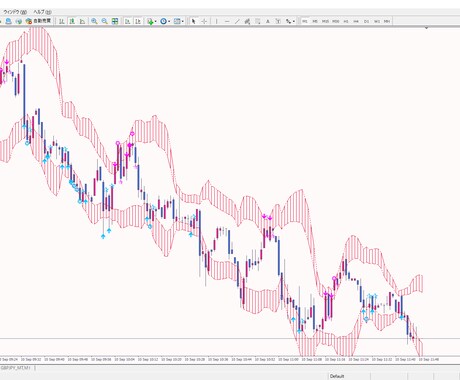Screen dimensions: 460x380
Task: Select the vertical line drawing tool
Action: tap(217, 21)
